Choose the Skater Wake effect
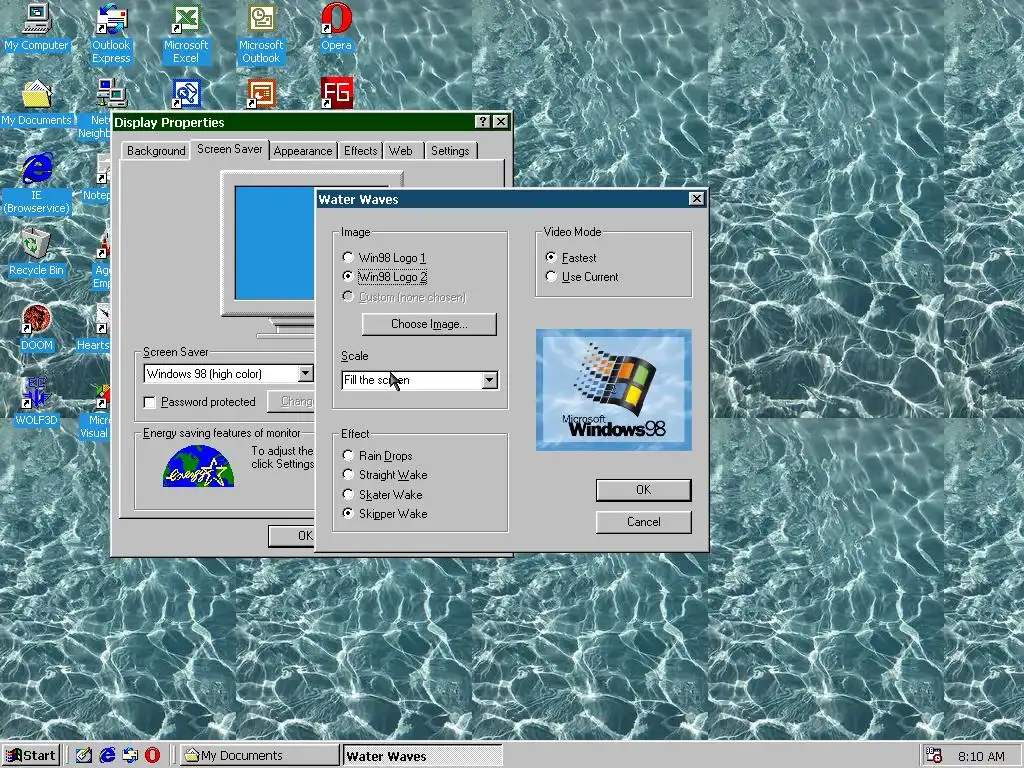This screenshot has width=1024, height=768. pyautogui.click(x=348, y=494)
